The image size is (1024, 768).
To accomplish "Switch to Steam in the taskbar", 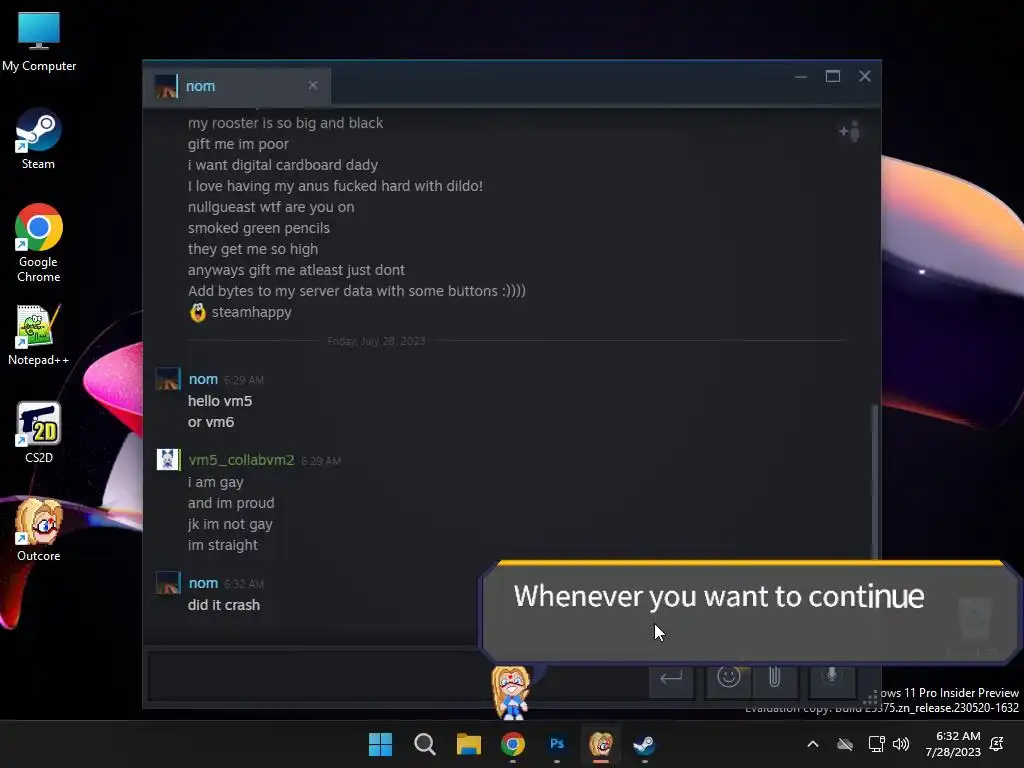I will [x=645, y=744].
